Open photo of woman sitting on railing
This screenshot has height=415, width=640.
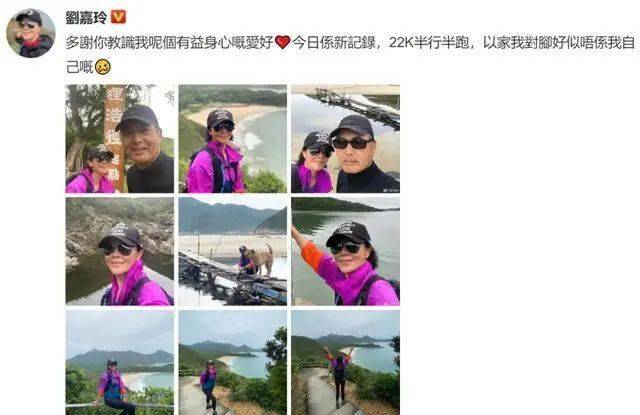point(120,362)
